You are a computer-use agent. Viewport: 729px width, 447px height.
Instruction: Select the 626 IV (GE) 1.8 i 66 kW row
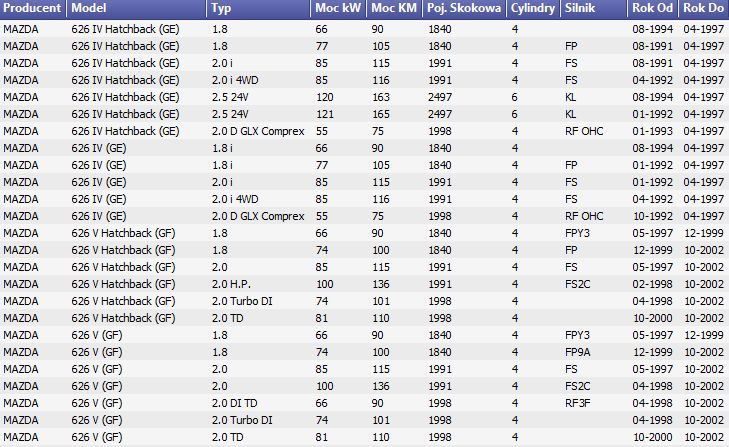(364, 148)
